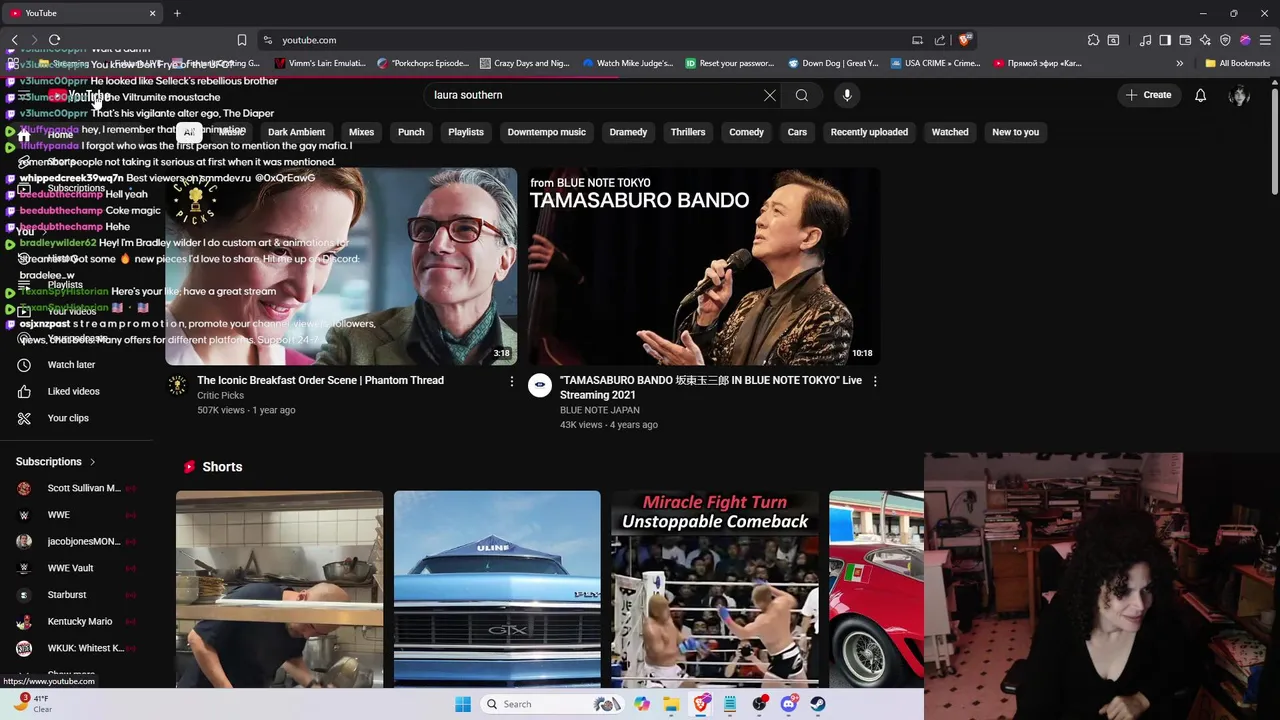Image resolution: width=1280 pixels, height=720 pixels.
Task: Open the Windows Start menu
Action: [x=463, y=704]
